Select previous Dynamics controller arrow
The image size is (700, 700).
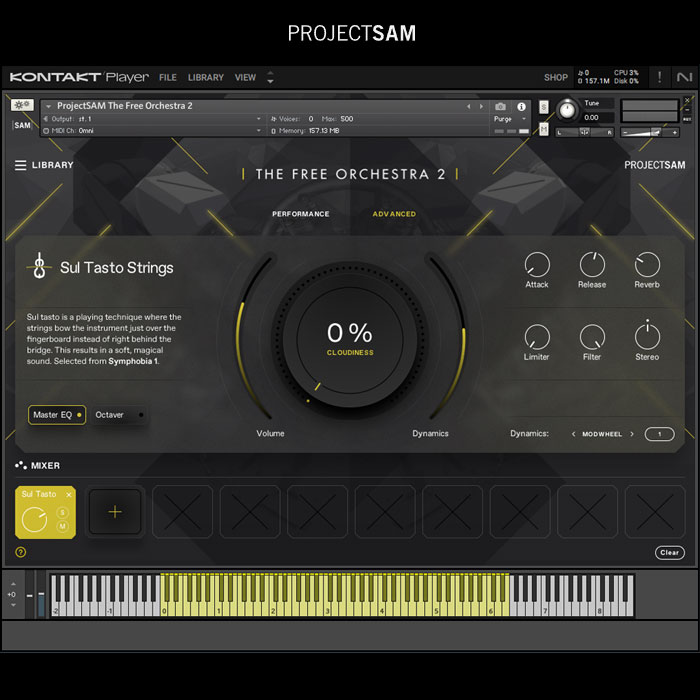pyautogui.click(x=574, y=434)
